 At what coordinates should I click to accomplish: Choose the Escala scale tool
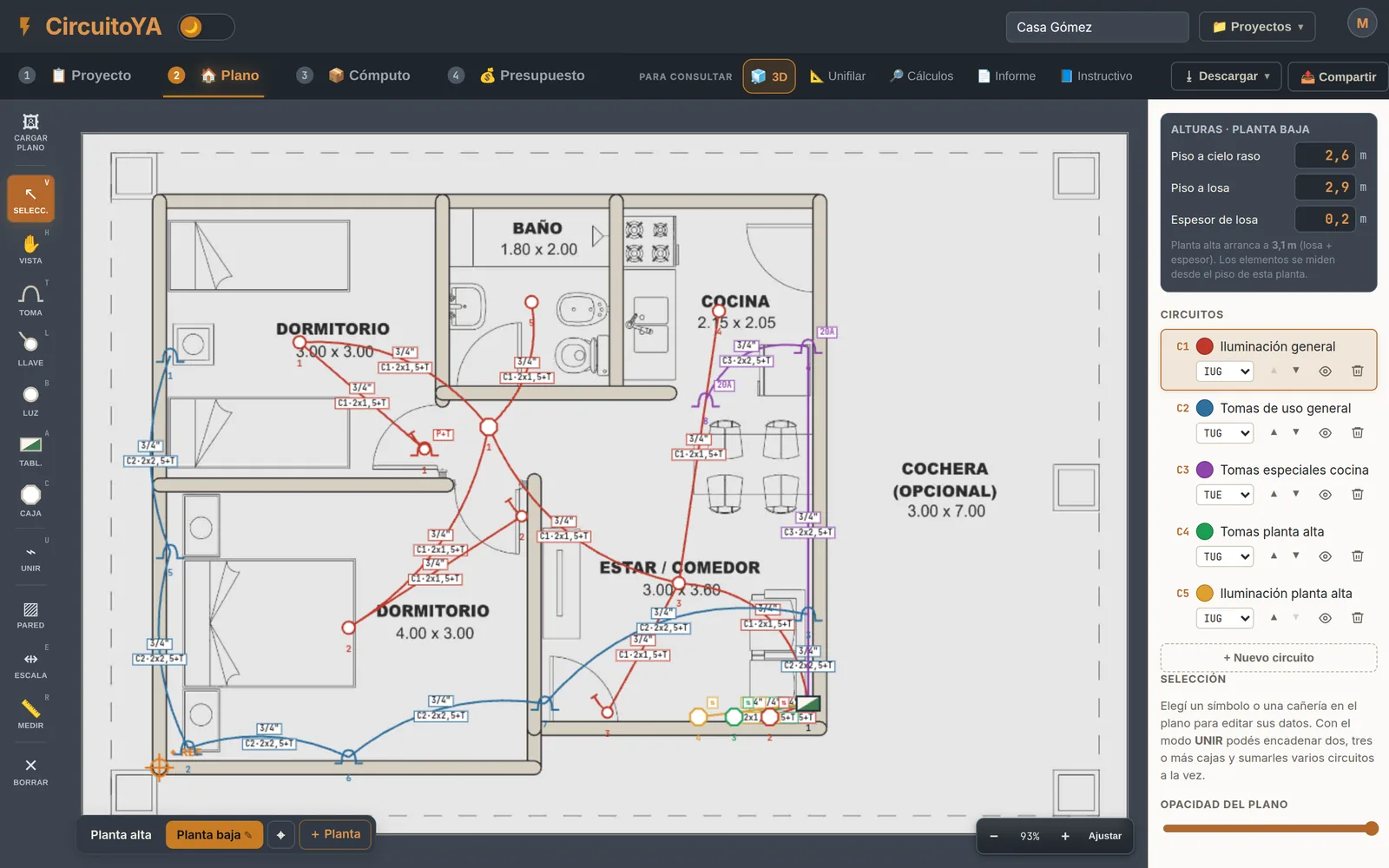click(30, 665)
